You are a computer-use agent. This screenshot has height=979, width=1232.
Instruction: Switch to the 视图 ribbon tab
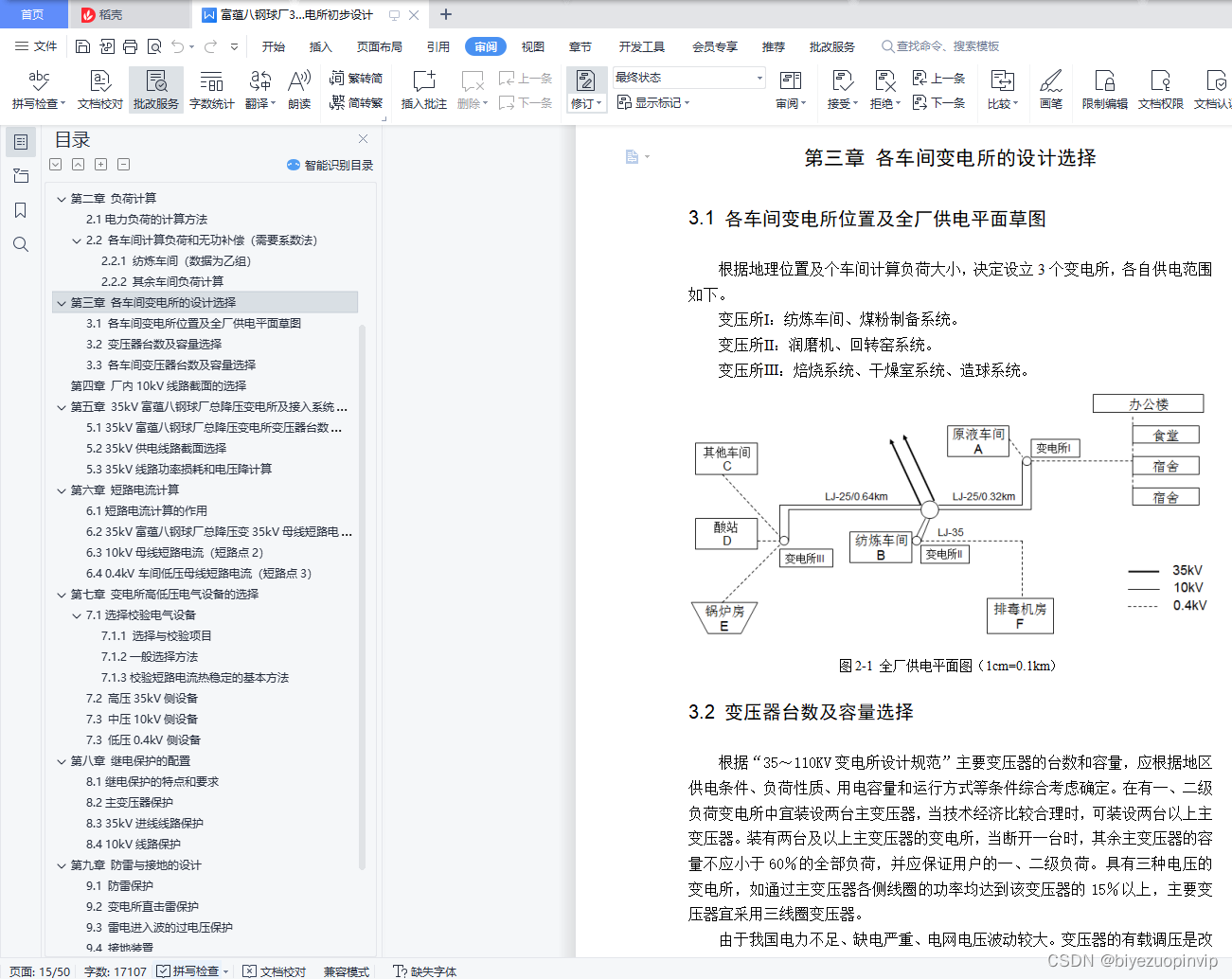(x=532, y=45)
